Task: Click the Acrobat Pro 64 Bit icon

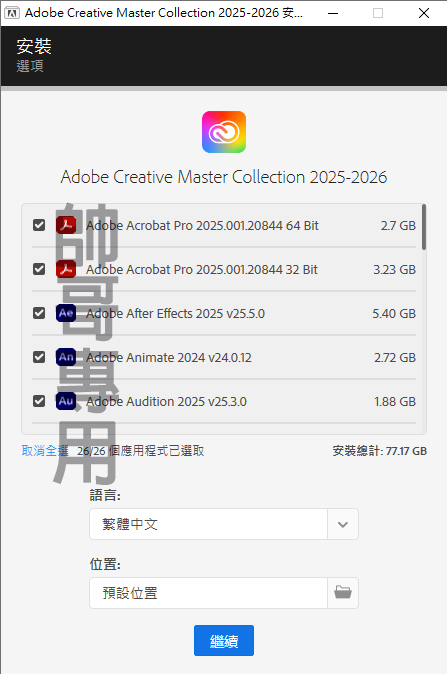Action: click(66, 225)
